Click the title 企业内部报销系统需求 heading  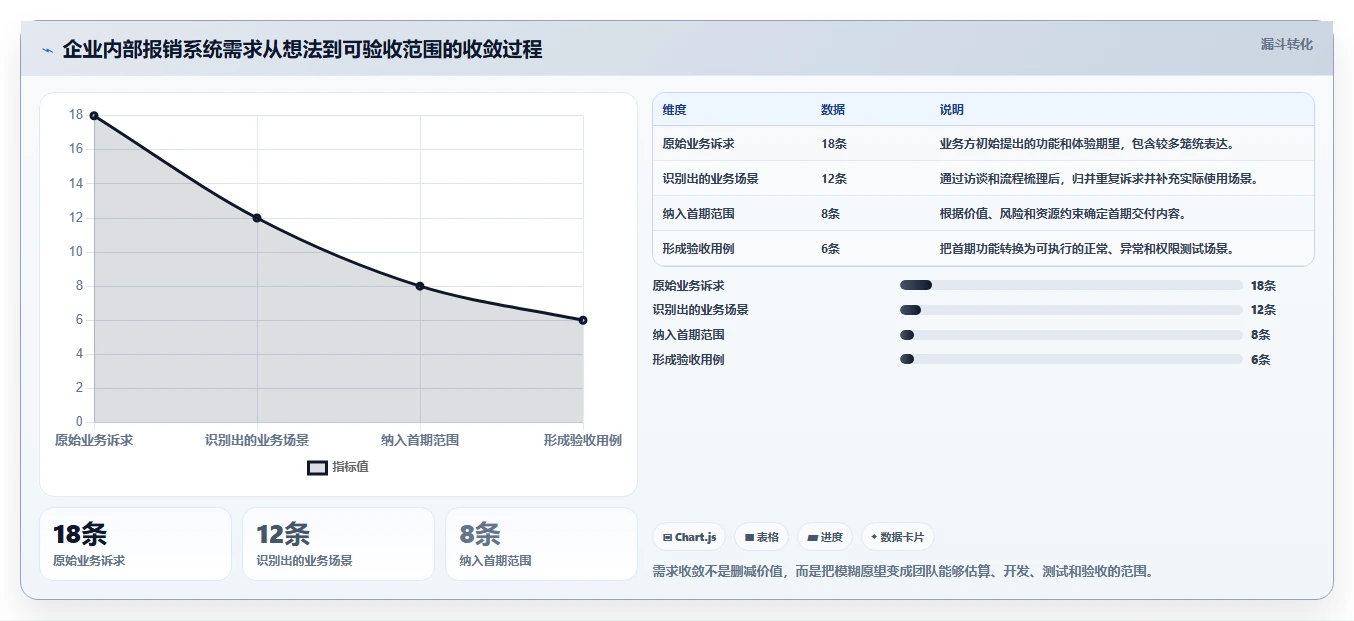point(302,50)
